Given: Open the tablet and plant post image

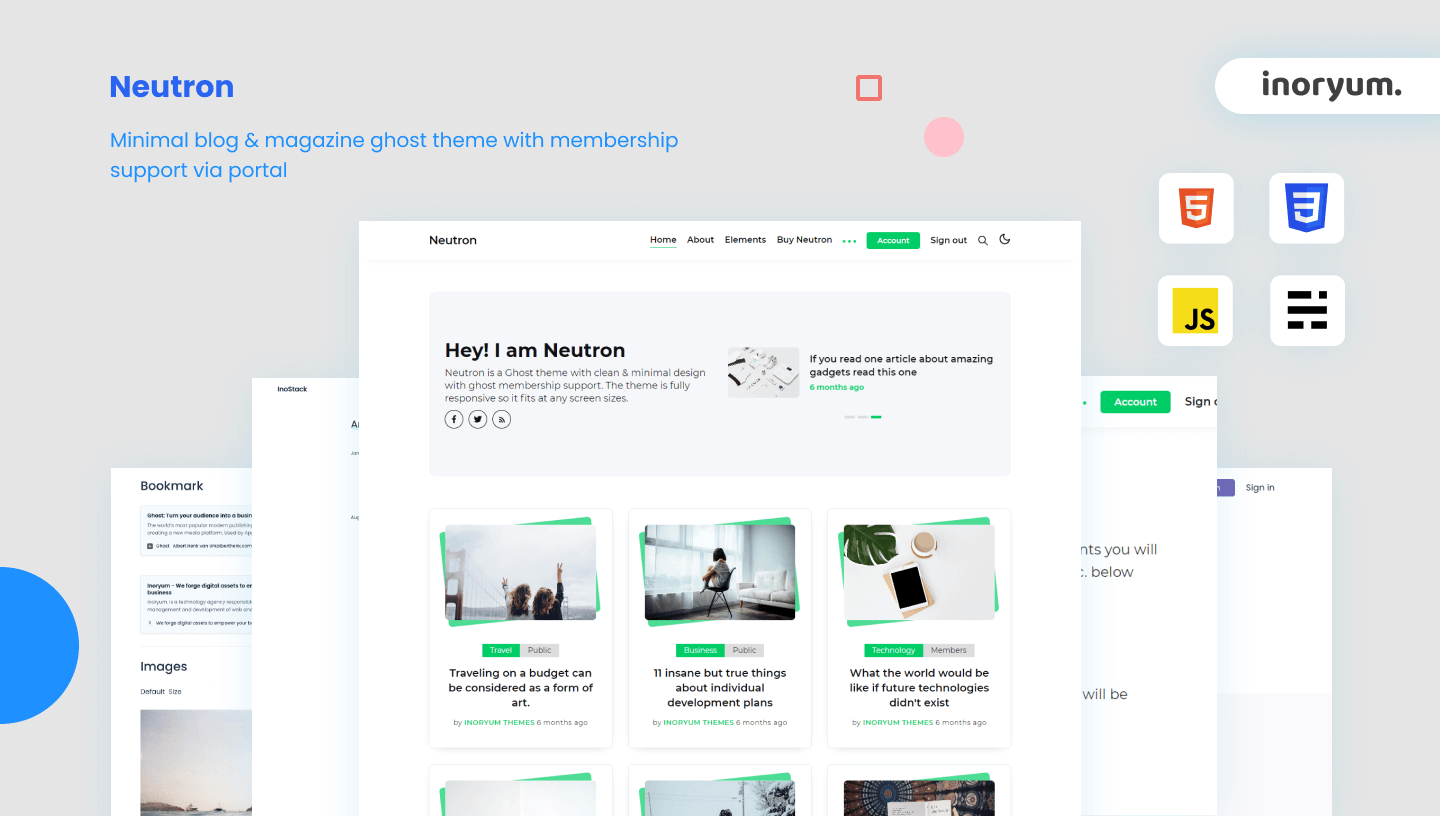Looking at the screenshot, I should tap(919, 572).
